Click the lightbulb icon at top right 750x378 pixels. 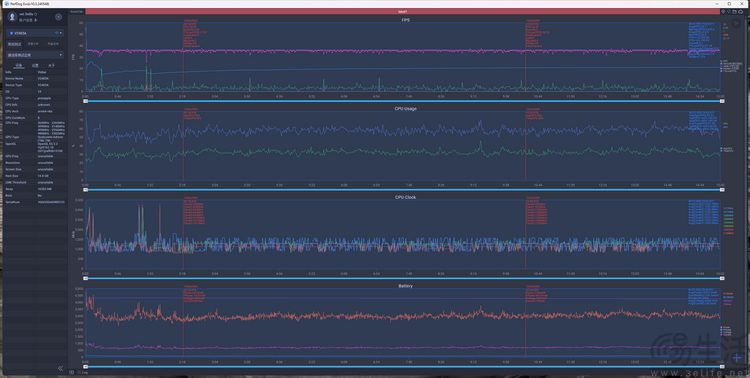(729, 11)
